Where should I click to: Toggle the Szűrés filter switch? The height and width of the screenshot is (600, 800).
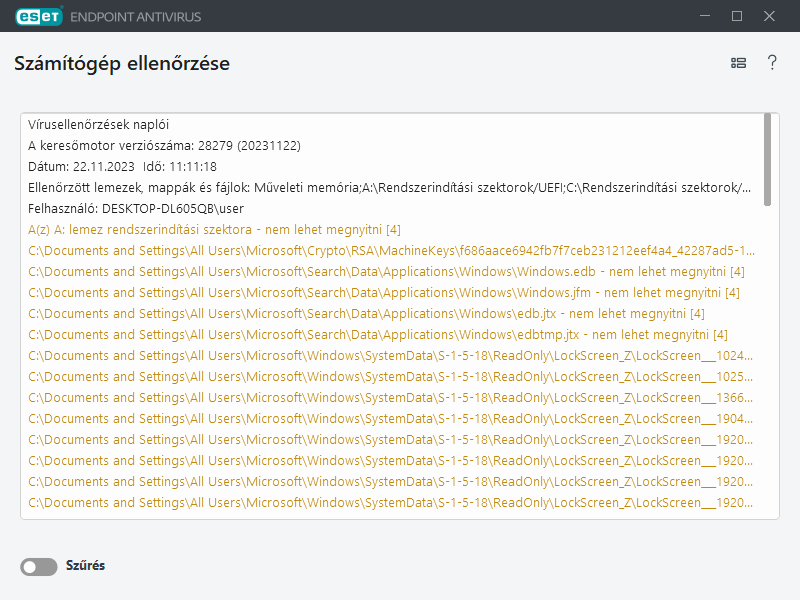click(39, 566)
